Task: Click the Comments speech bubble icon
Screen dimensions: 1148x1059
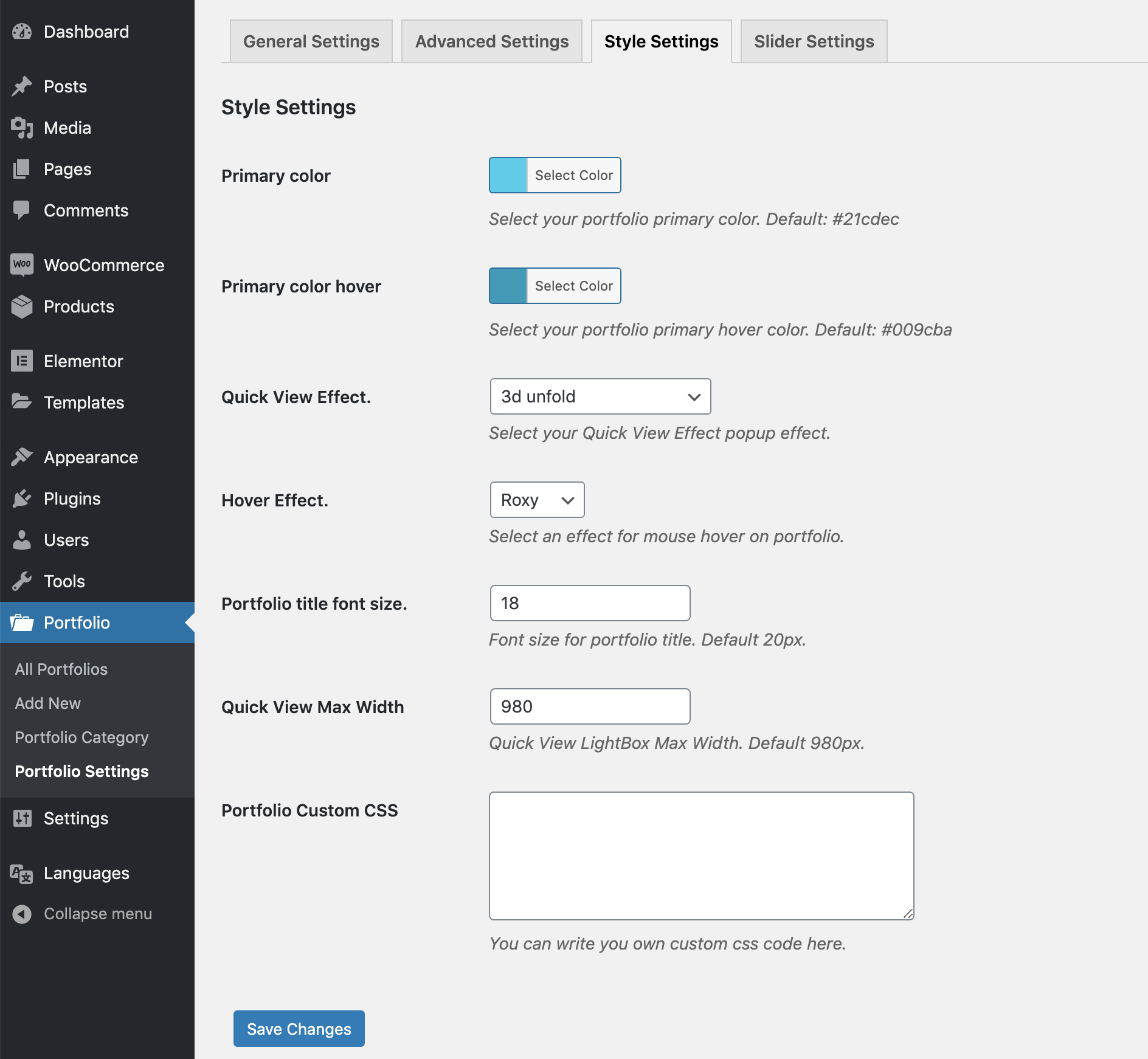Action: 22,210
